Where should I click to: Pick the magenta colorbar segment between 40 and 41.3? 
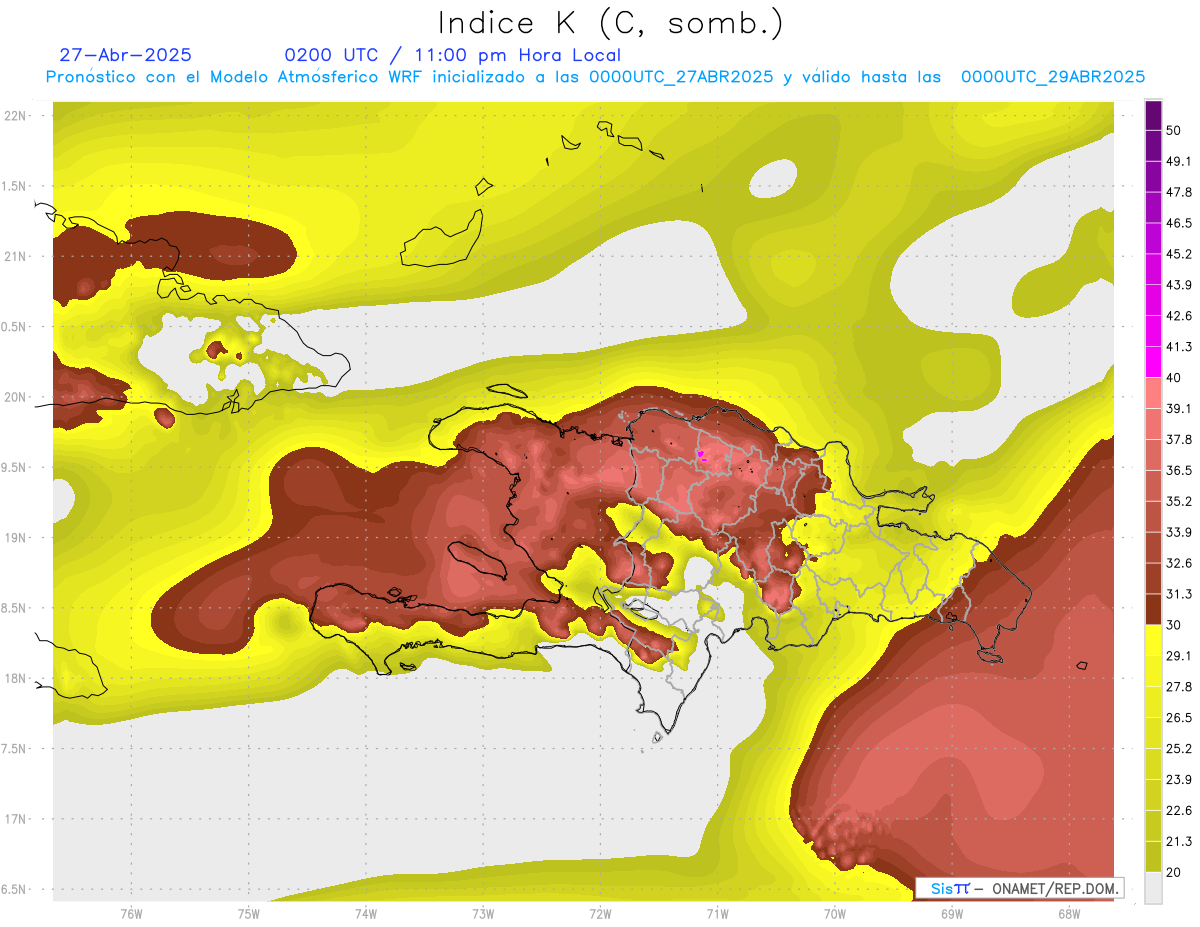pyautogui.click(x=1153, y=362)
